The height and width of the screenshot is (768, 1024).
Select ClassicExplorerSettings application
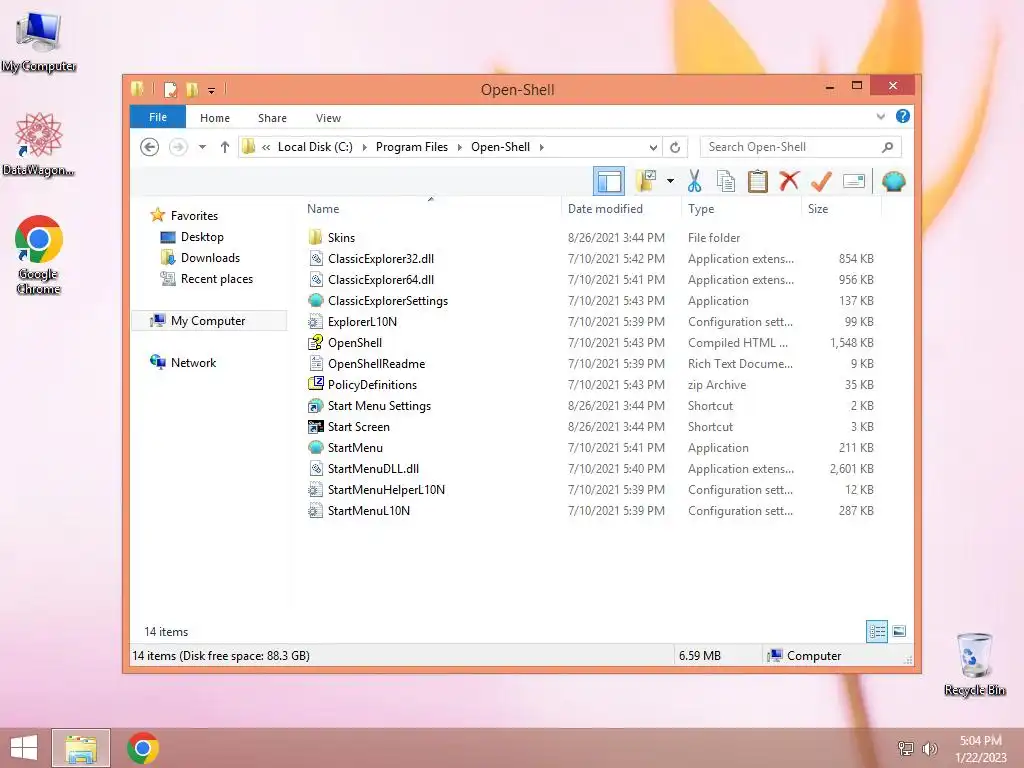377,300
